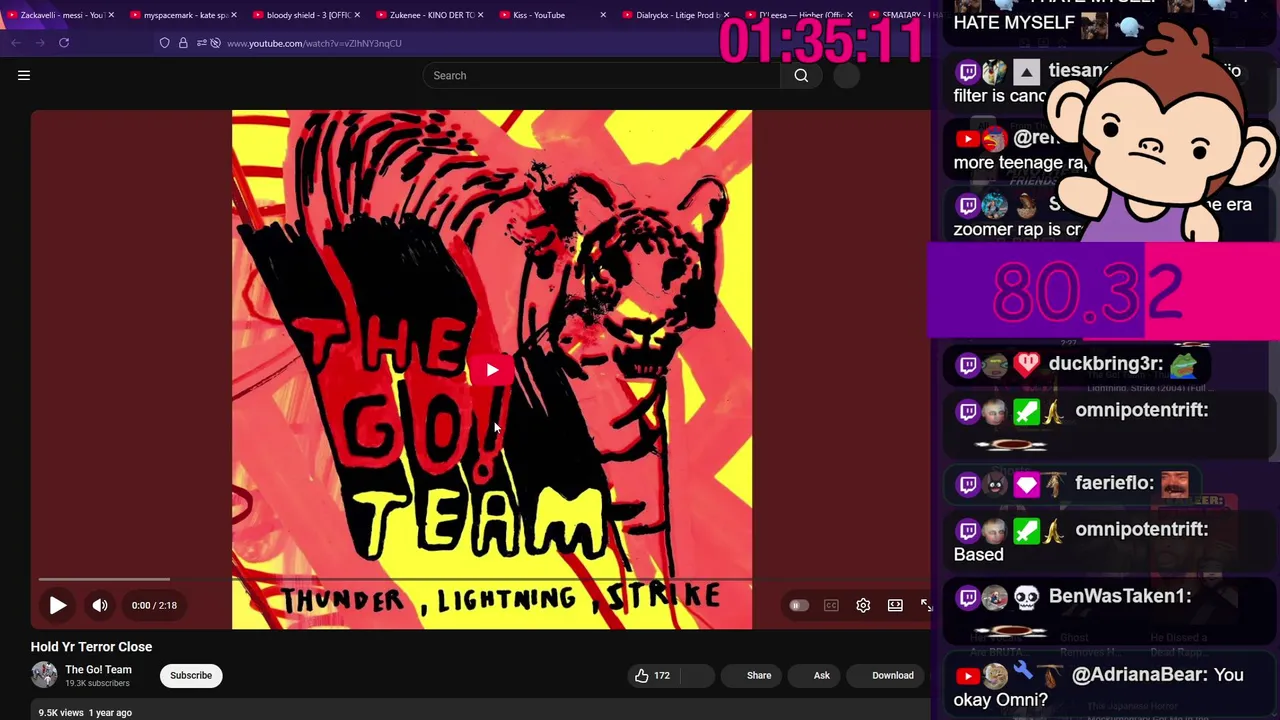This screenshot has width=1280, height=720.
Task: Click the padlock site security icon
Action: [183, 43]
